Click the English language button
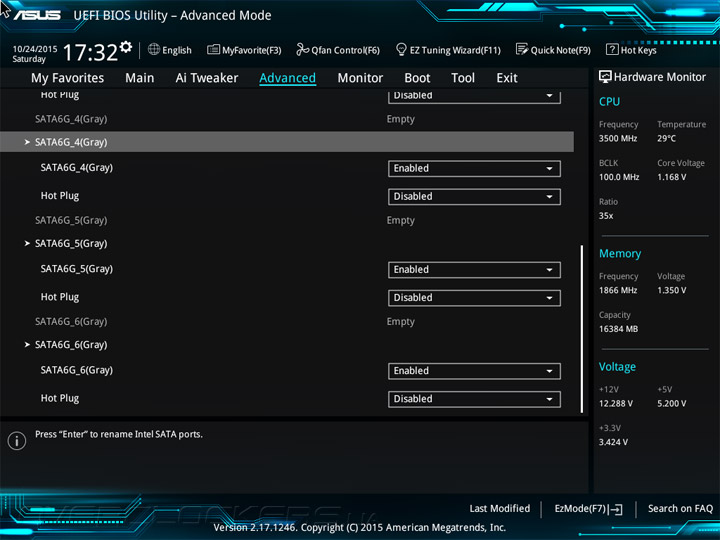The height and width of the screenshot is (540, 720). [x=170, y=50]
